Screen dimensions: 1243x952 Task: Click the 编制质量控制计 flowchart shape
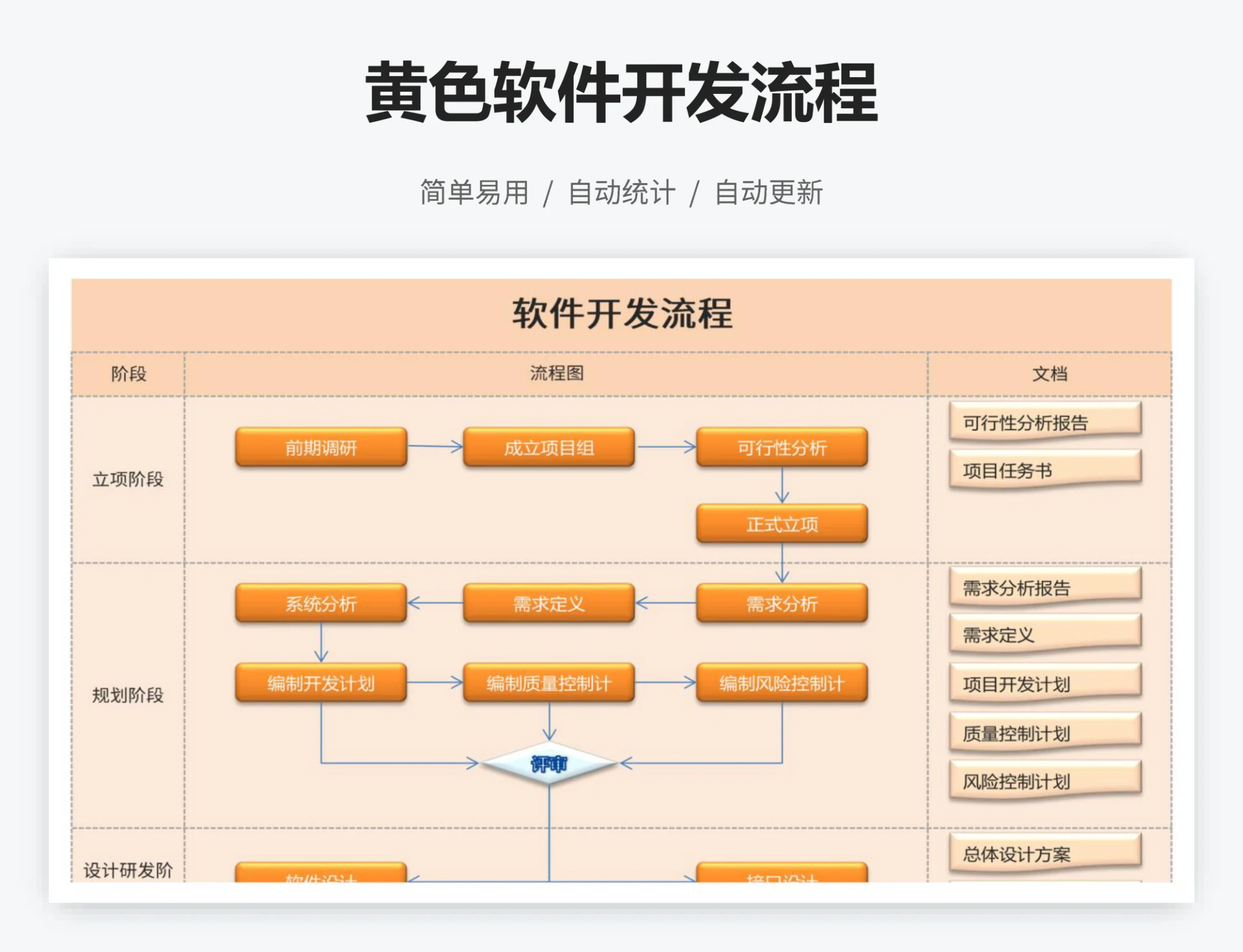coord(549,683)
